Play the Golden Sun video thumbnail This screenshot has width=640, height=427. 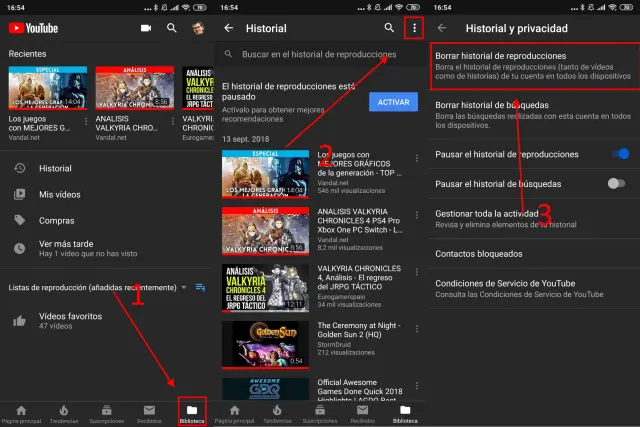click(264, 343)
